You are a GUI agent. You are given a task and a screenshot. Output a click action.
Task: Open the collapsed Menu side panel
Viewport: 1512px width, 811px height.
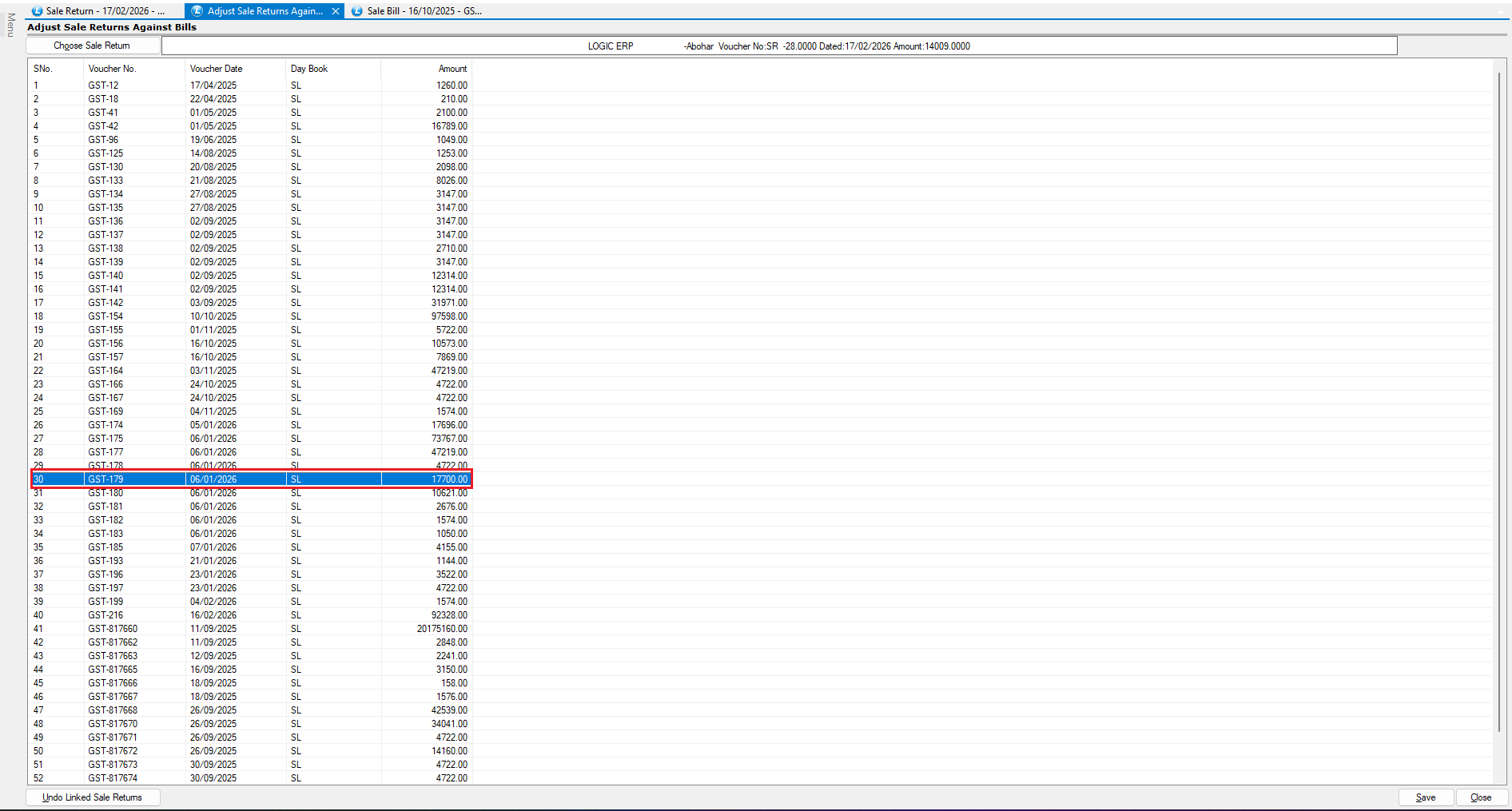coord(10,25)
